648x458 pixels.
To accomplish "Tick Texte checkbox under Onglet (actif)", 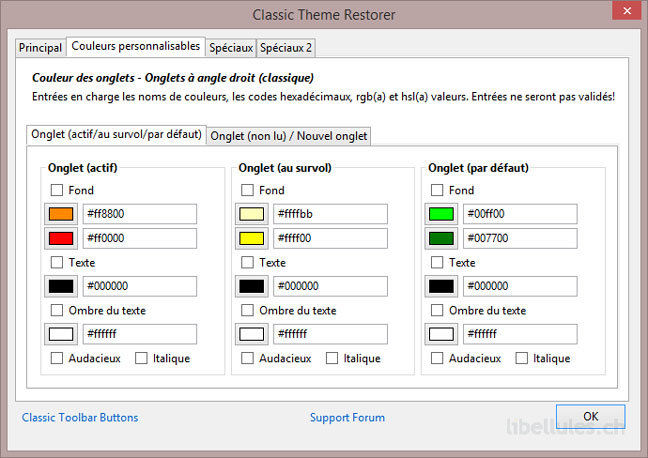I will pos(57,262).
